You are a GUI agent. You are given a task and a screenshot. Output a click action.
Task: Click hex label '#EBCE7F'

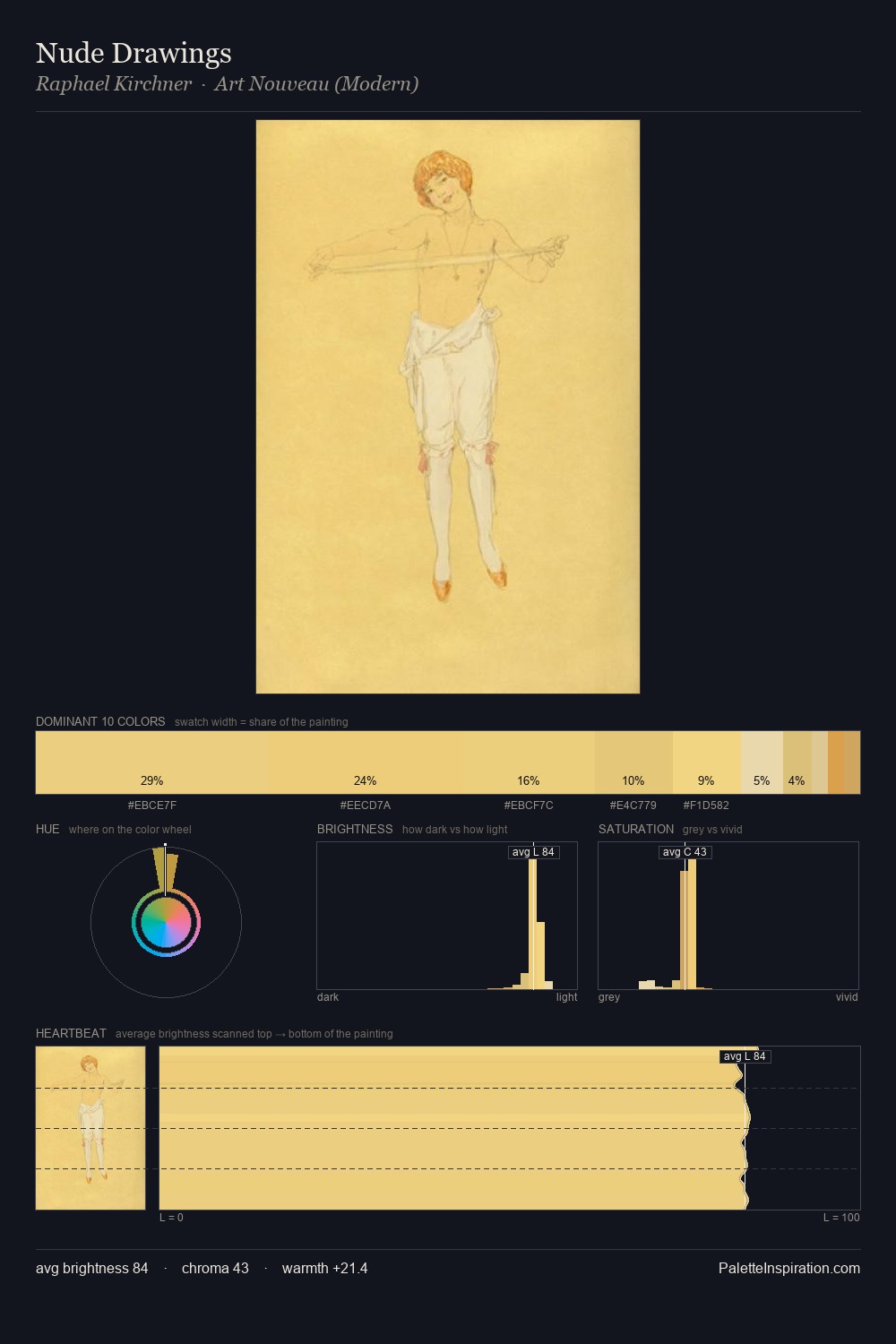(151, 806)
